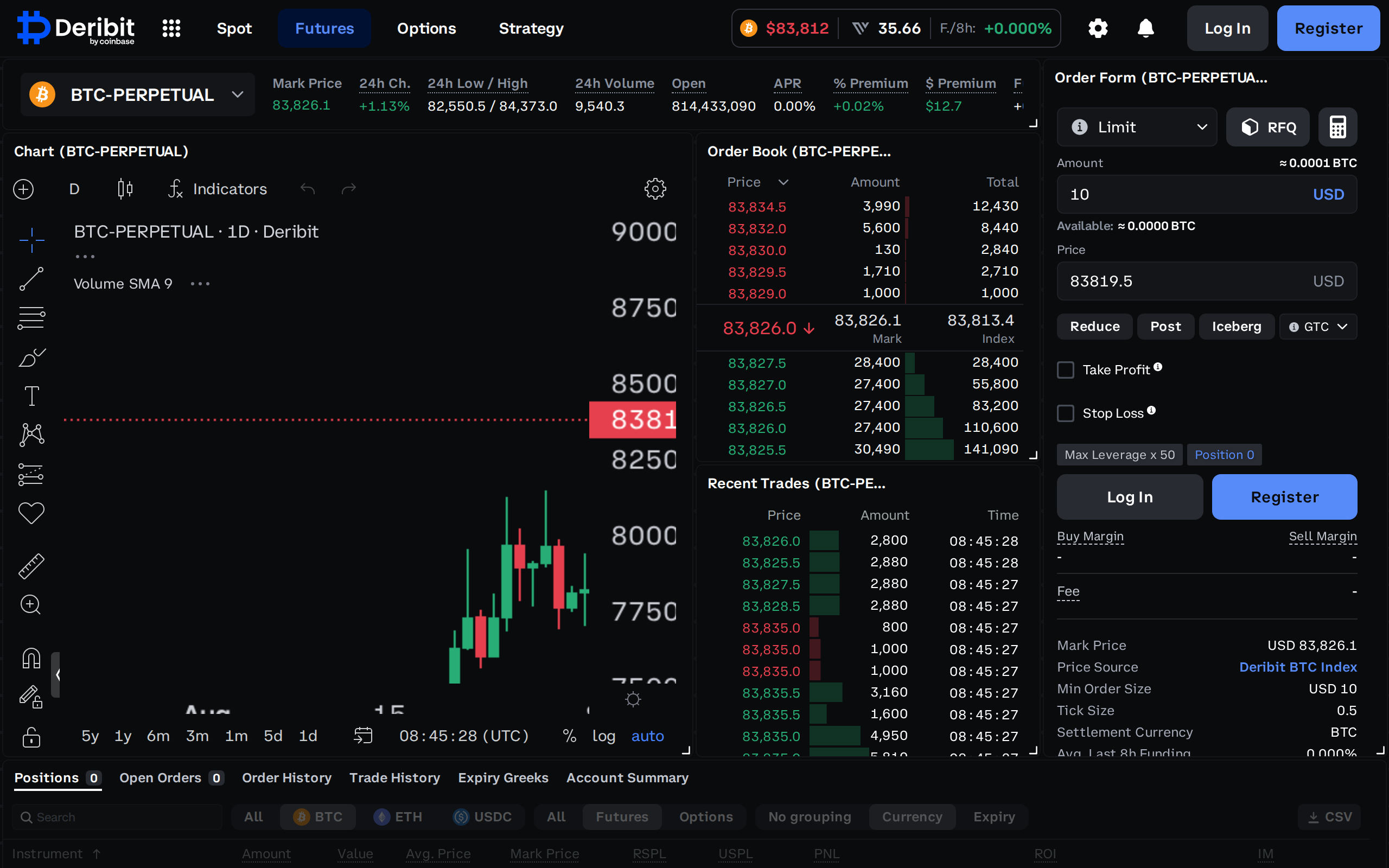
Task: Go to the Spot section
Action: point(234,28)
